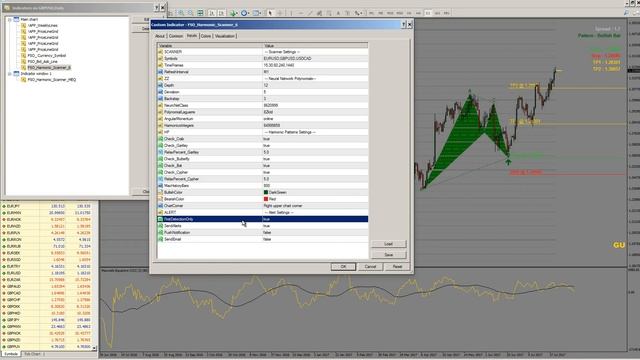Click the icon beside the Symbols parameter

160,58
